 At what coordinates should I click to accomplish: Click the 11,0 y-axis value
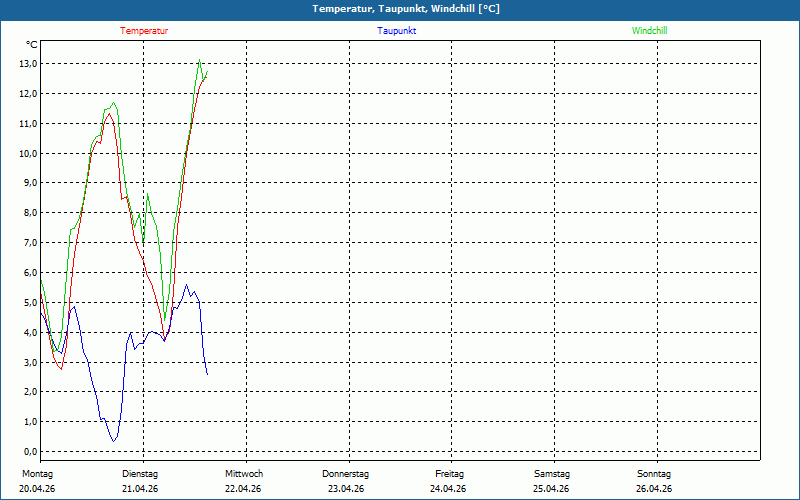[28, 123]
